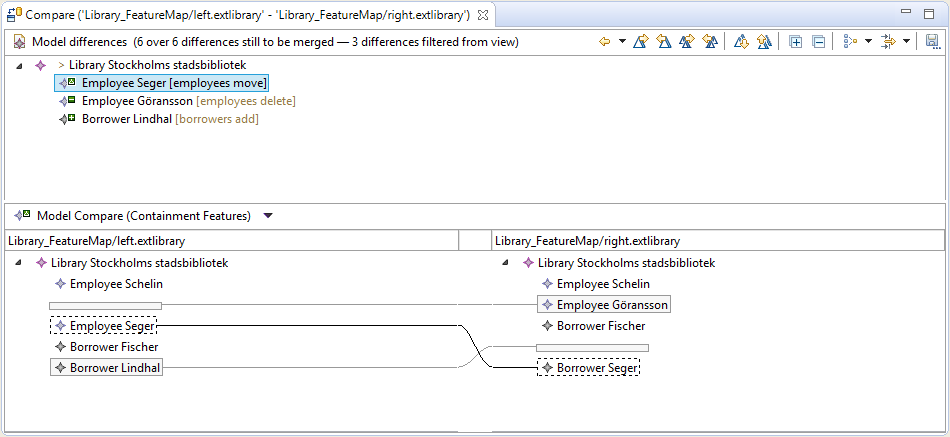The image size is (950, 437).
Task: Collapse left Library Stockholms stadsbibliotek node
Action: click(x=18, y=263)
